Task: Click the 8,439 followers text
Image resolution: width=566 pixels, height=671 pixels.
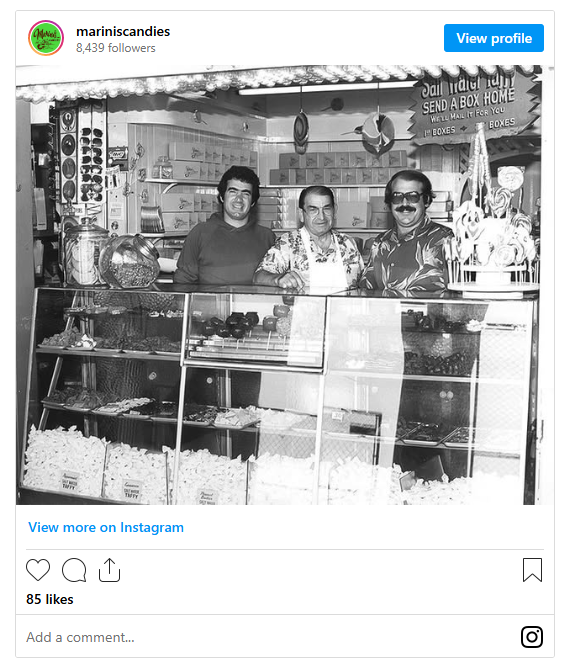Action: click(116, 48)
